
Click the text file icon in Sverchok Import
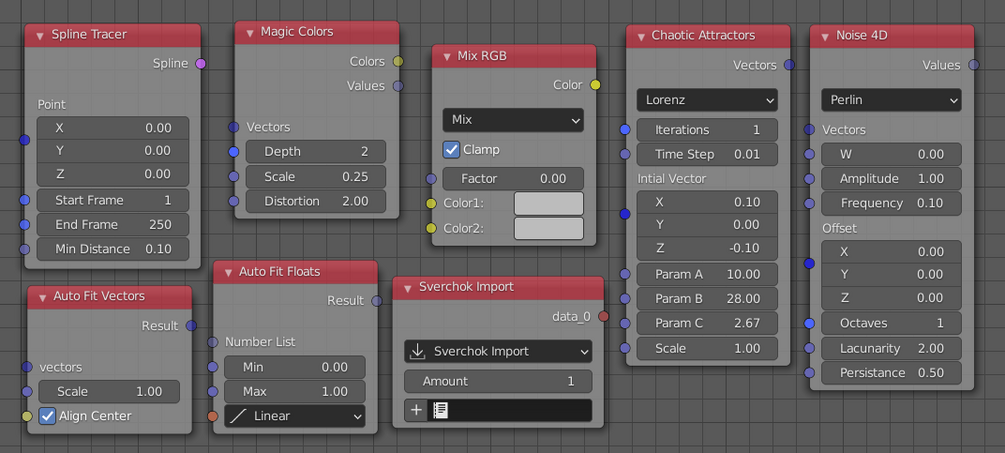tap(440, 410)
